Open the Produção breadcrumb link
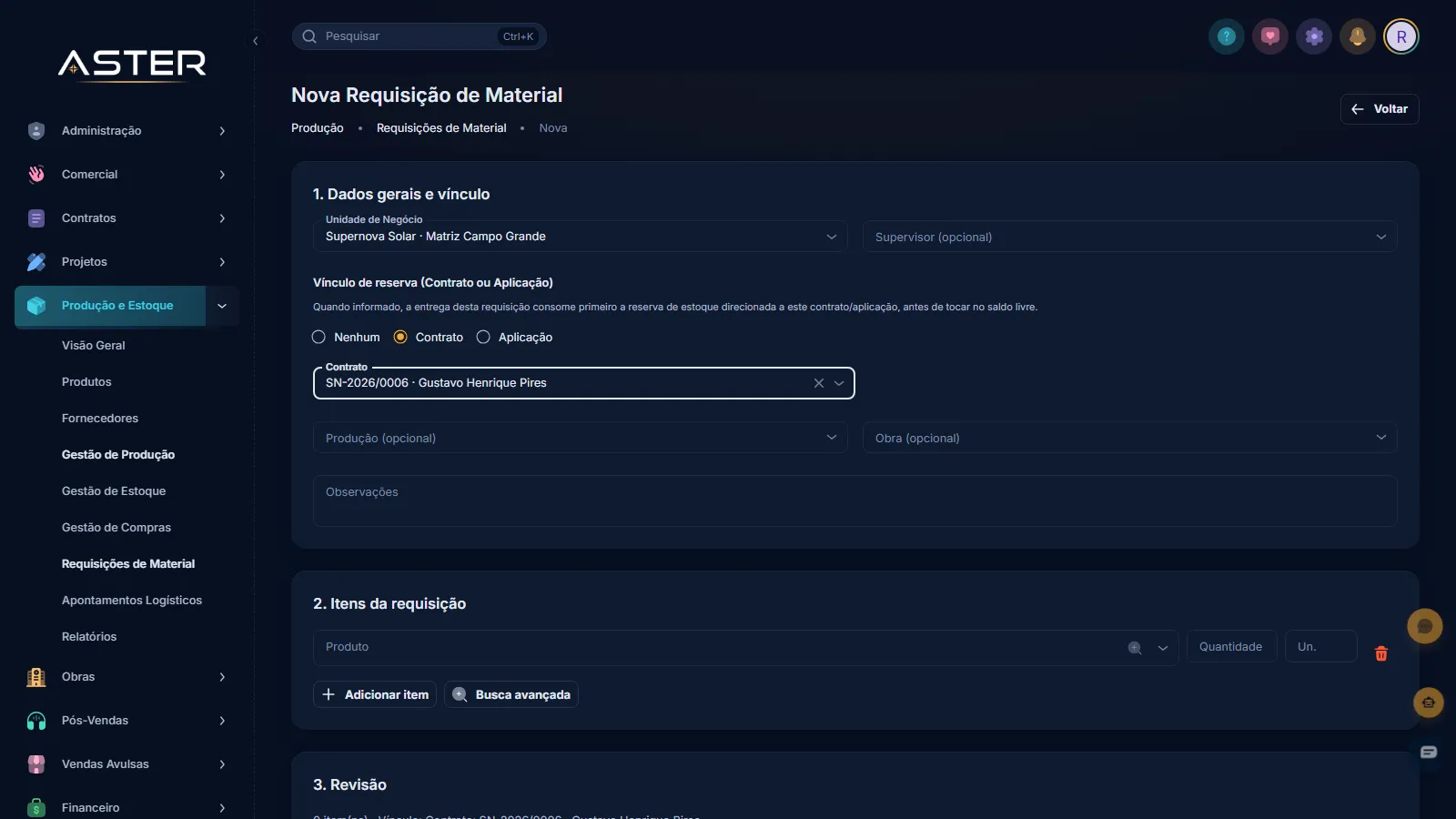The height and width of the screenshot is (819, 1456). click(318, 128)
